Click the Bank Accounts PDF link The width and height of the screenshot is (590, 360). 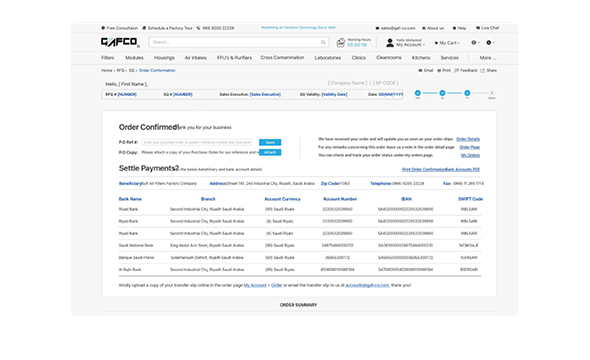[462, 169]
